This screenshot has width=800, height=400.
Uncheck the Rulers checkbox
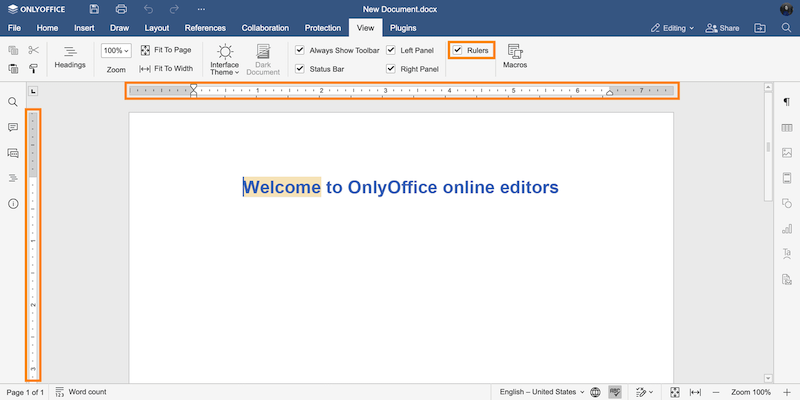[458, 49]
